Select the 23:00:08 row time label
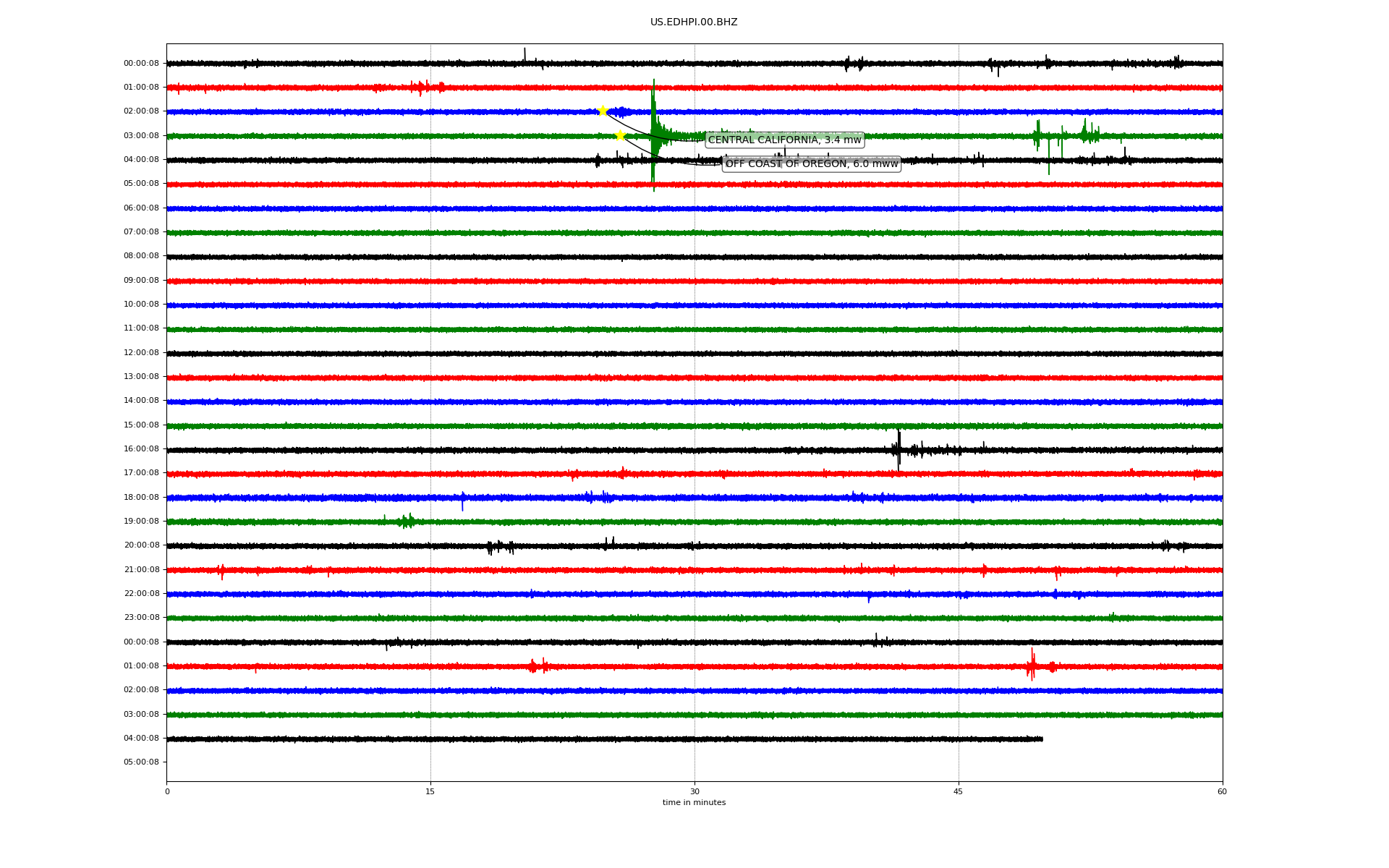Viewport: 1389px width, 868px height. (x=141, y=618)
